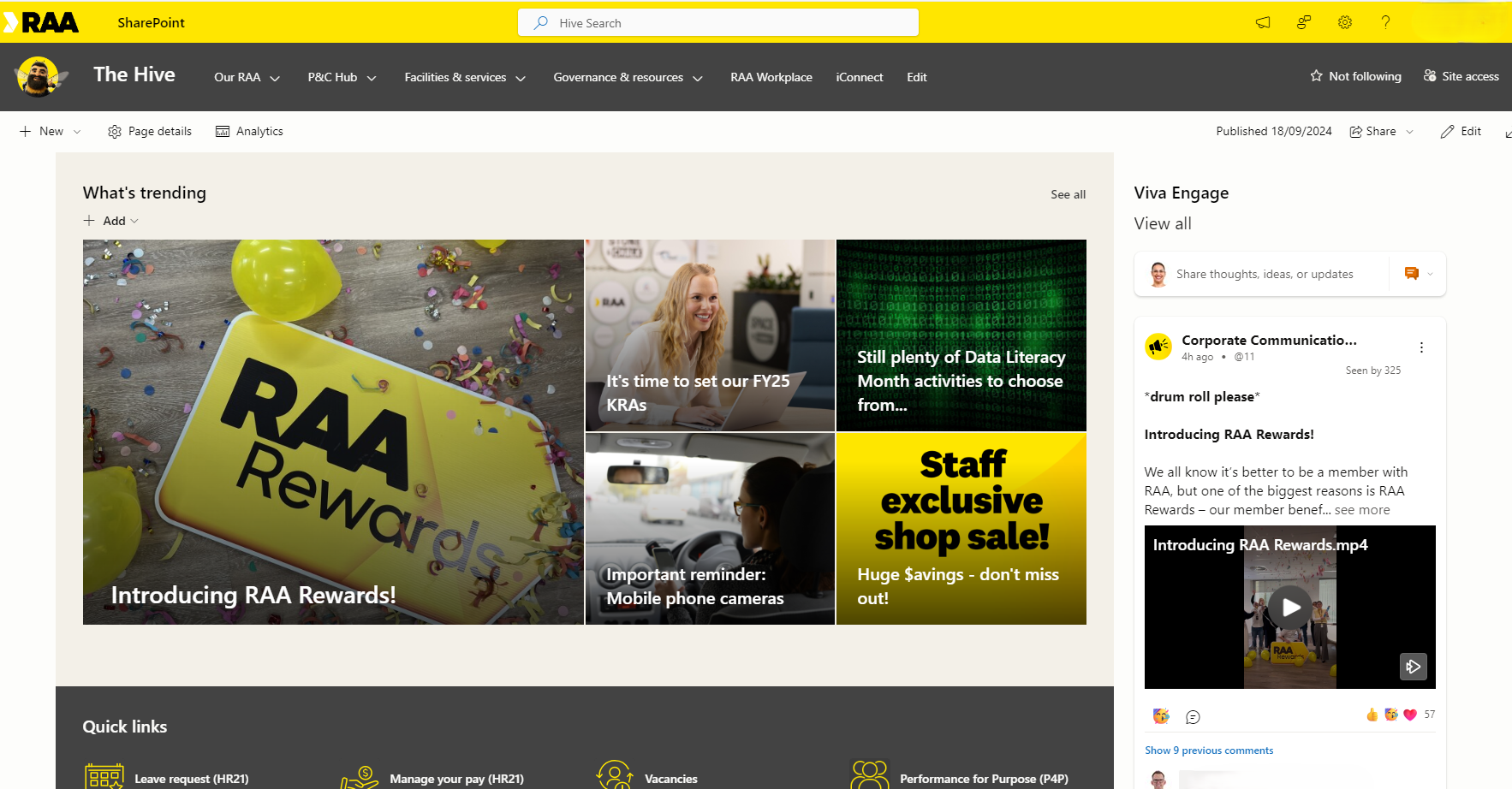Image resolution: width=1512 pixels, height=789 pixels.
Task: Click Corporate Communicatio... post author name
Action: coord(1269,341)
